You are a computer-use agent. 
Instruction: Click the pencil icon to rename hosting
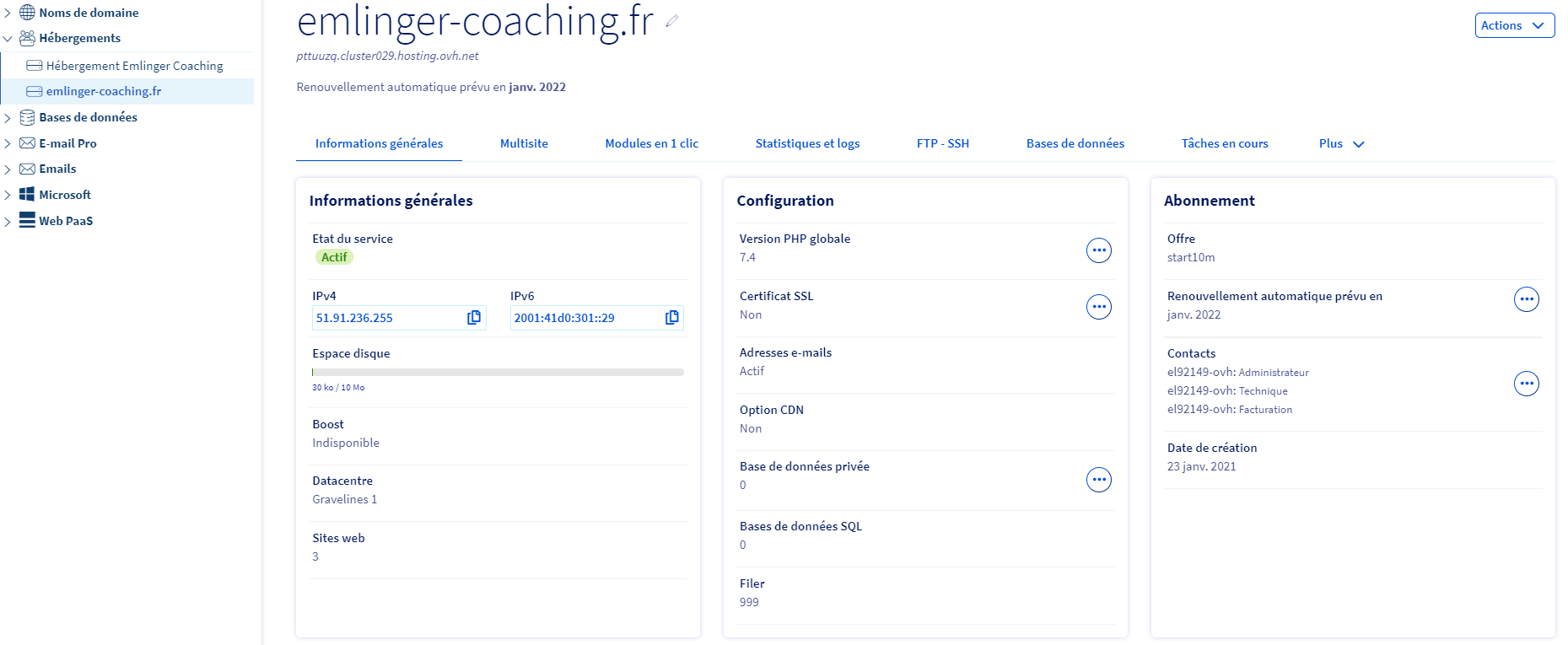pos(671,22)
